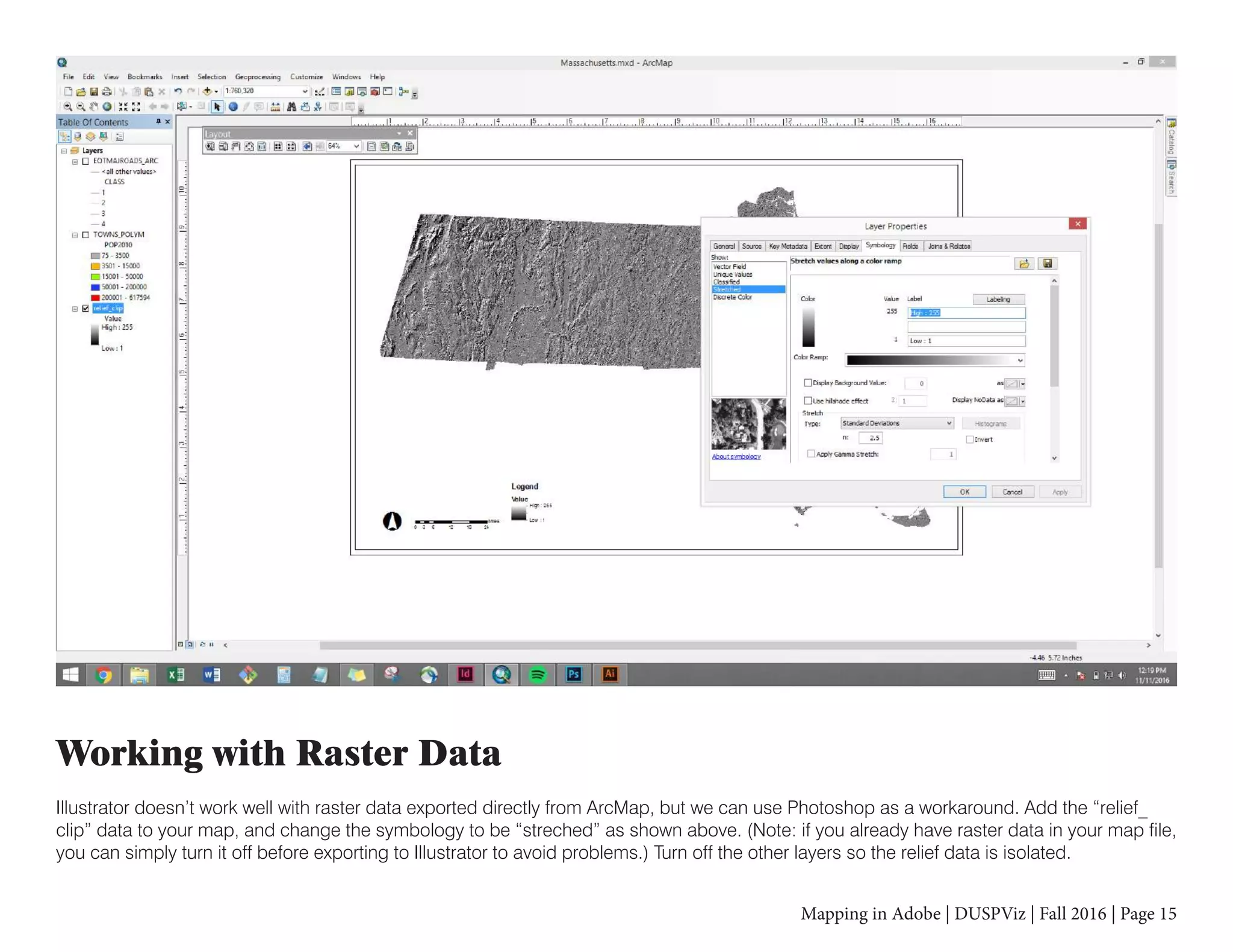Screen dimensions: 1233x952
Task: Check Use hillshade effect
Action: pyautogui.click(x=808, y=401)
